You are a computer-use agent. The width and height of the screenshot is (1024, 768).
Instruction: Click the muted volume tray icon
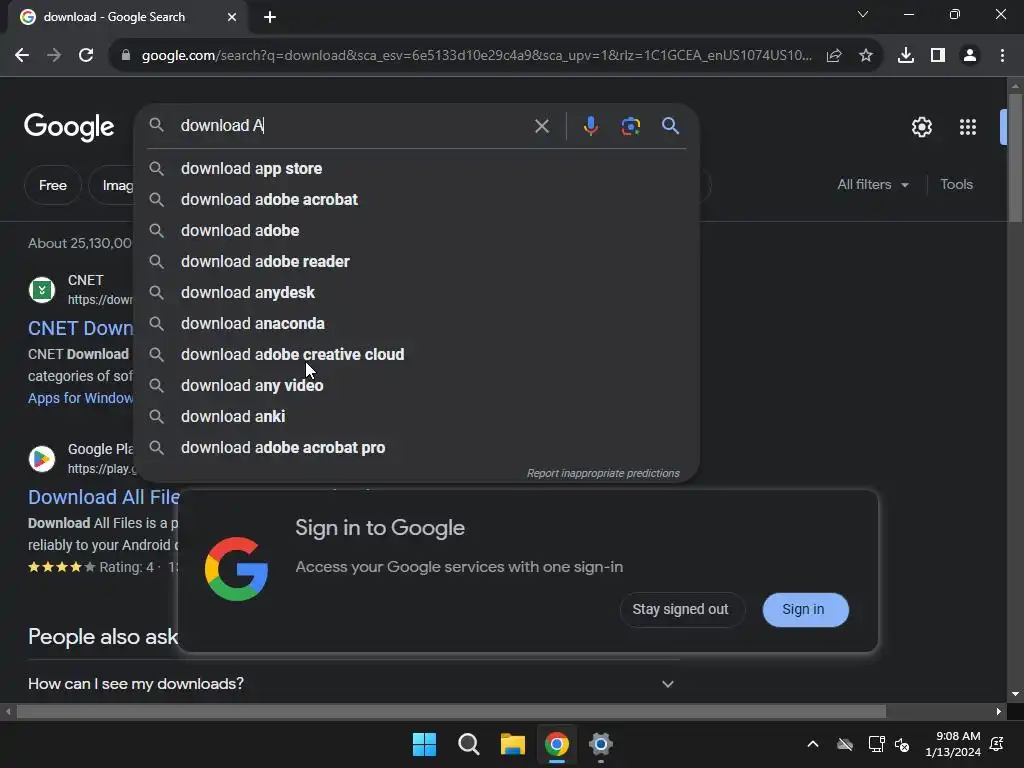pos(903,744)
